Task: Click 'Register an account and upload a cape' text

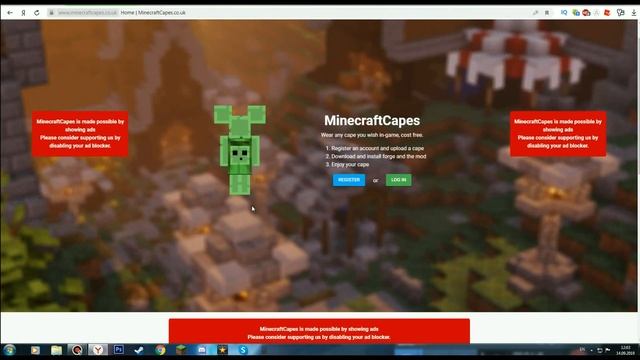Action: tap(378, 148)
